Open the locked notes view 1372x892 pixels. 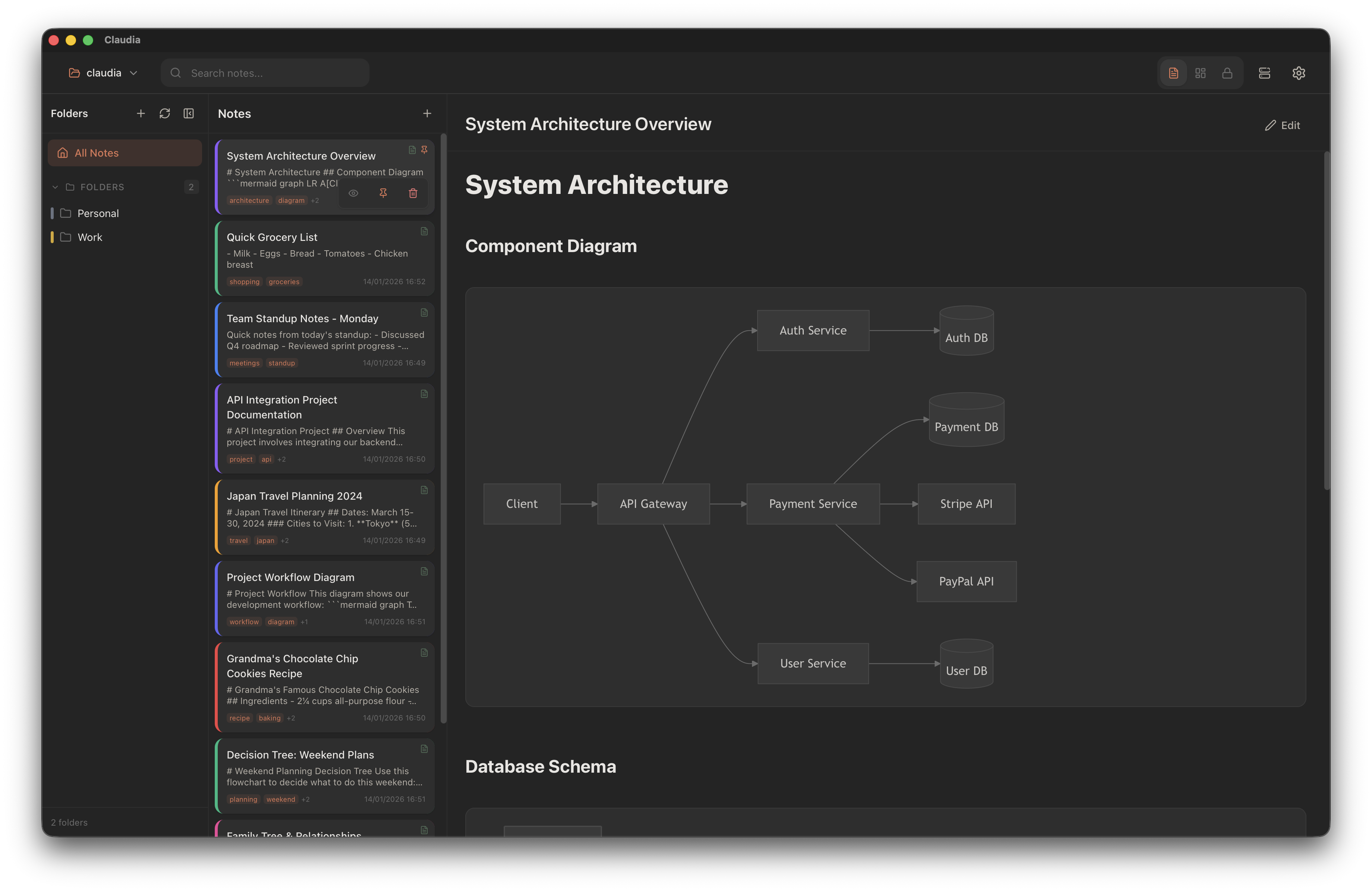1228,73
